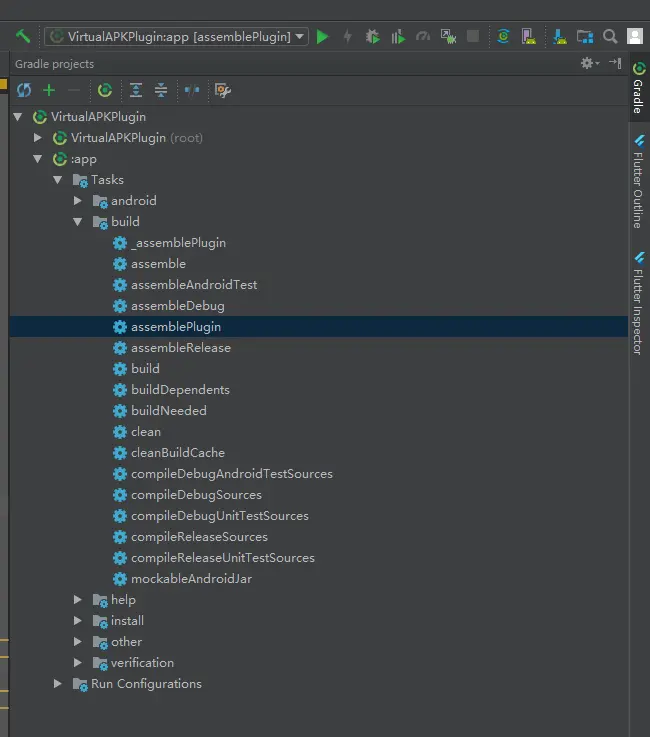This screenshot has height=737, width=650.
Task: Expand the install task group
Action: [78, 621]
